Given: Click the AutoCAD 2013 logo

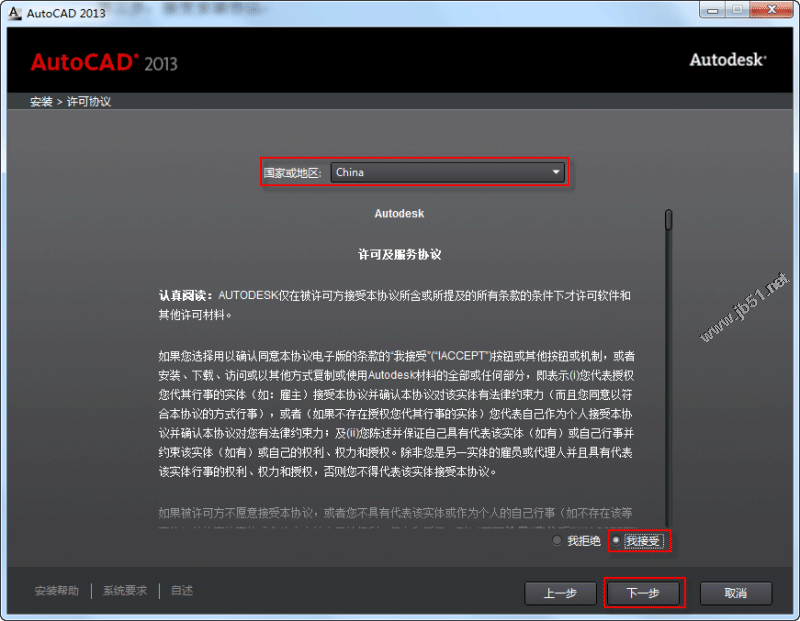Looking at the screenshot, I should (103, 62).
